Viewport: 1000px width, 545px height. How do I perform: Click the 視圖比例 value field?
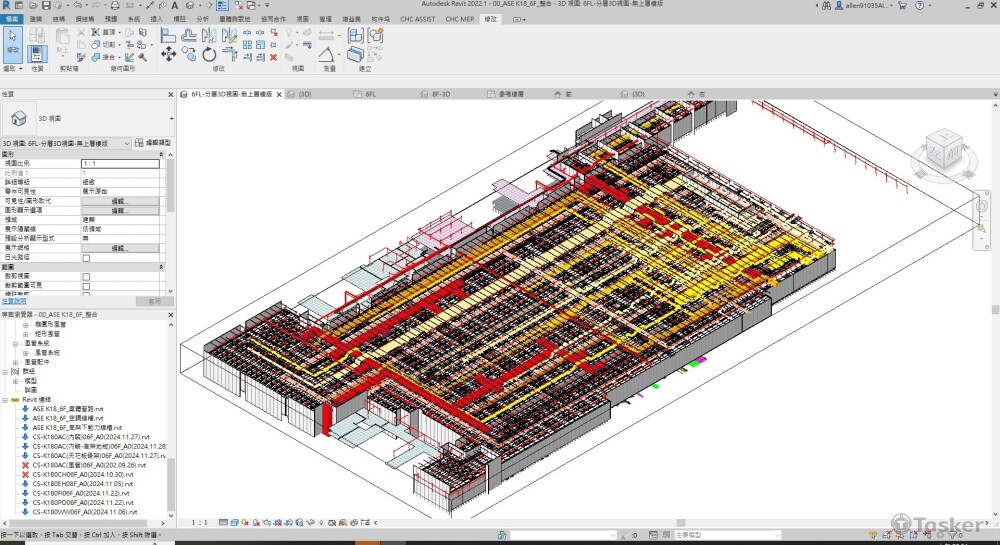pos(120,164)
